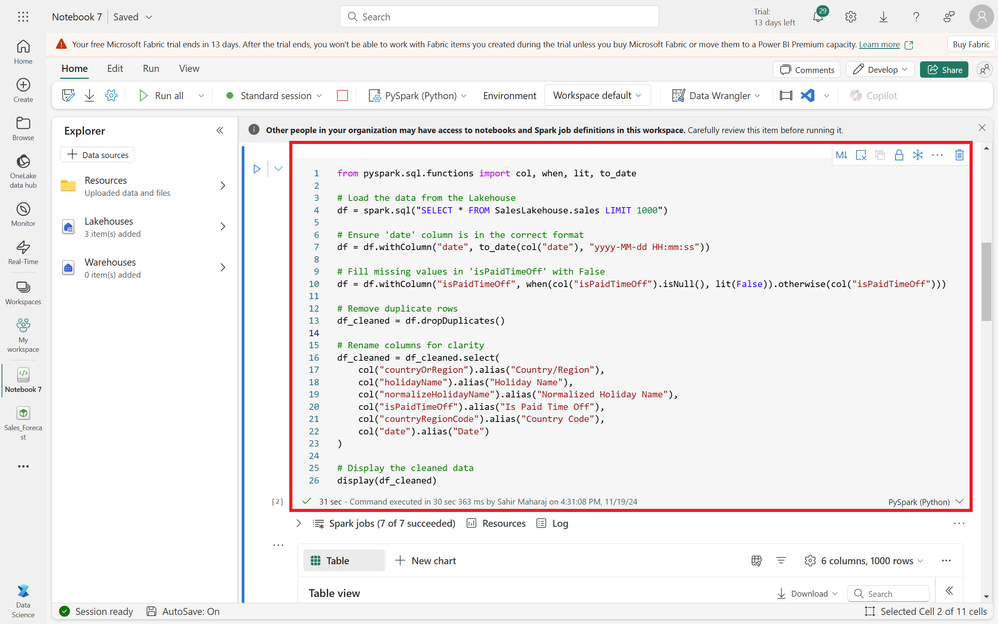
Task: Open the 6 columns, 1000 rows dropdown
Action: (864, 560)
